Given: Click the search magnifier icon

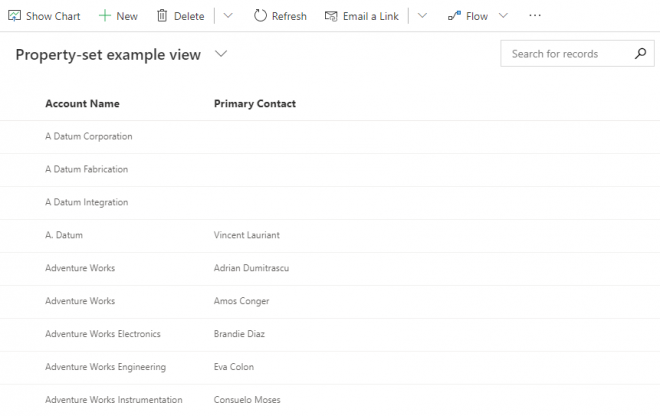Looking at the screenshot, I should [x=641, y=54].
